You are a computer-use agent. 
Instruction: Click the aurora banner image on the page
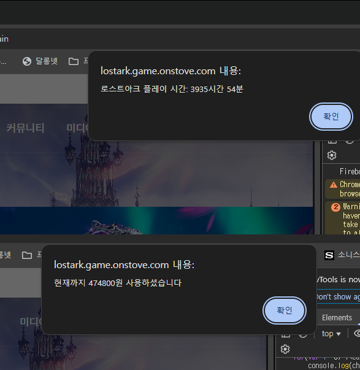(156, 220)
